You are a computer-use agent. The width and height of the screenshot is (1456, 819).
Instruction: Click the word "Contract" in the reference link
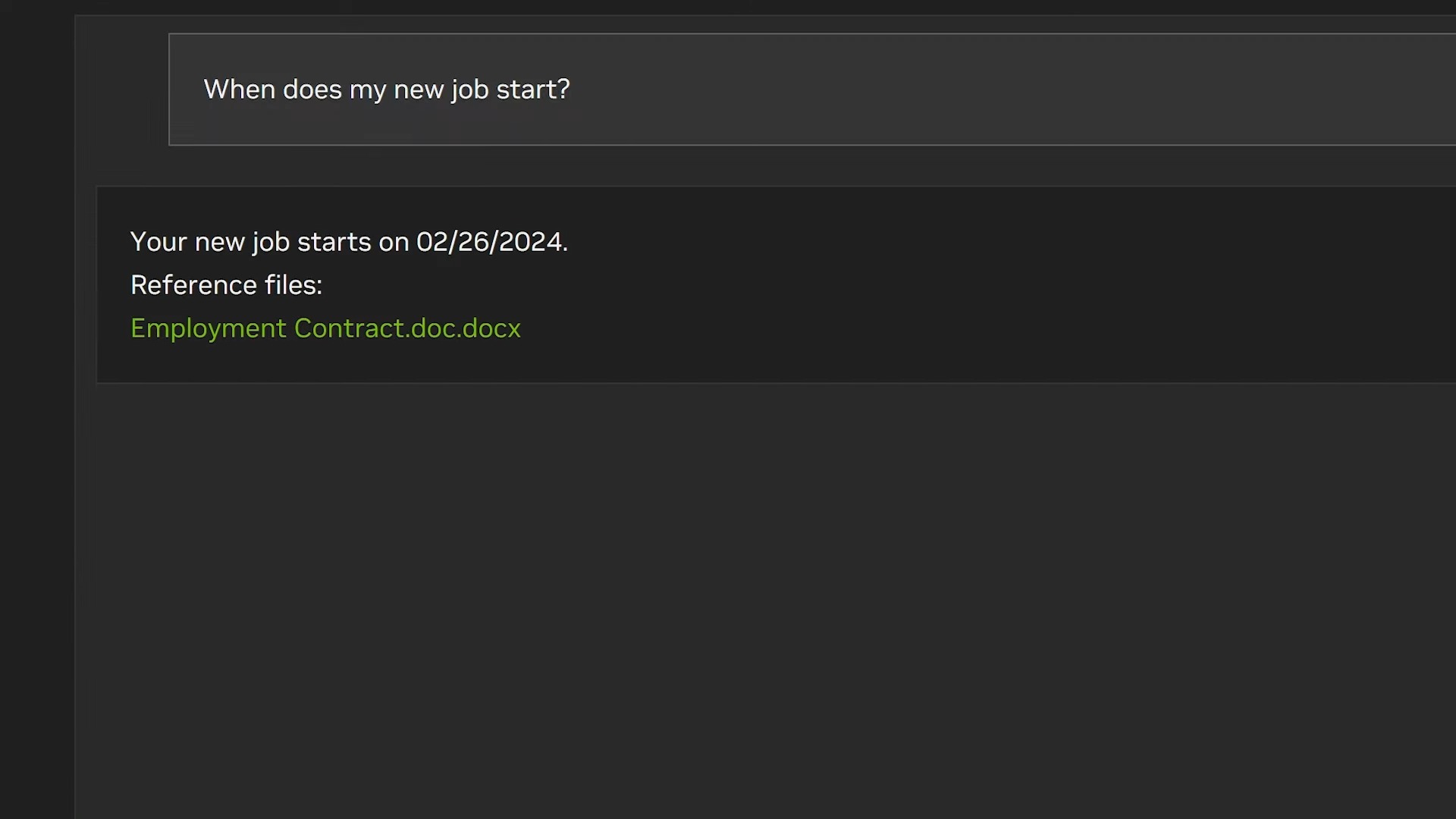(350, 328)
